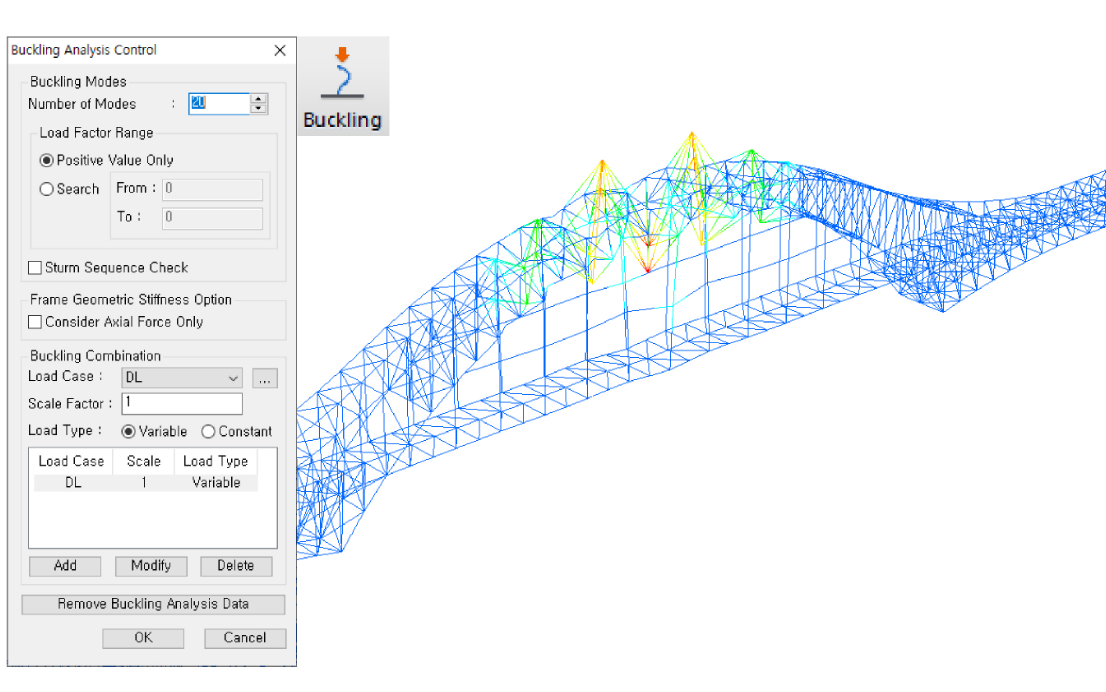Click Remove Buckling Analysis Data

(153, 604)
